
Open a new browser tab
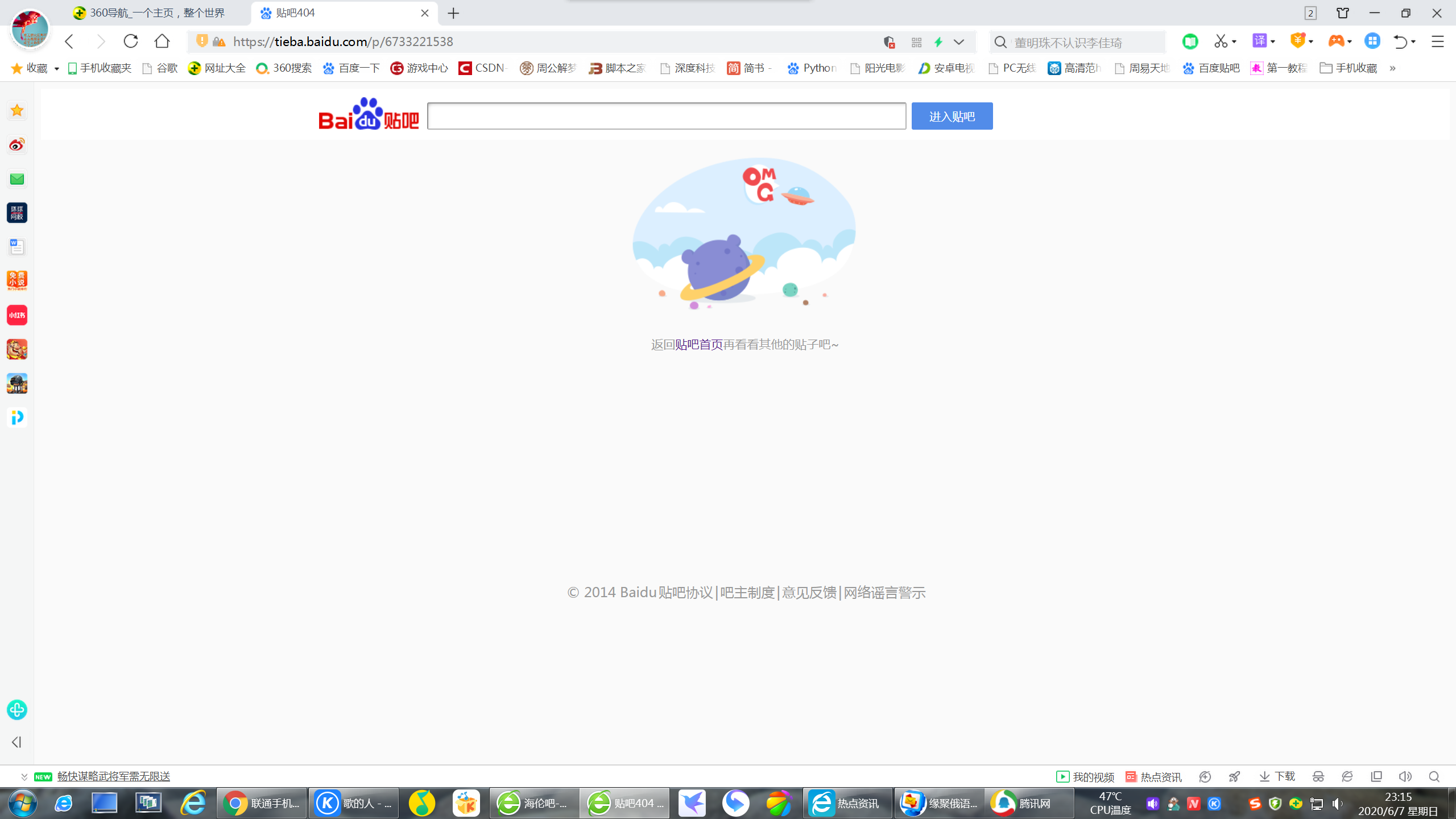[x=453, y=13]
